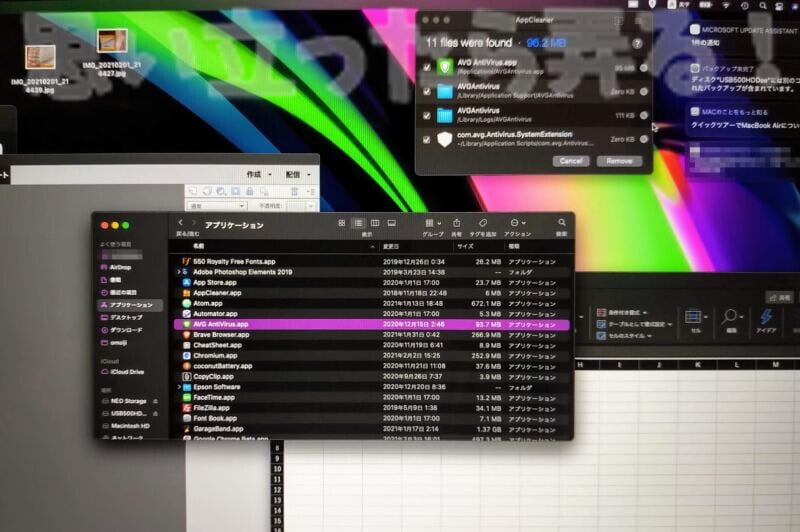
Task: Open the MacBook Air quick tour notification
Action: coord(743,119)
